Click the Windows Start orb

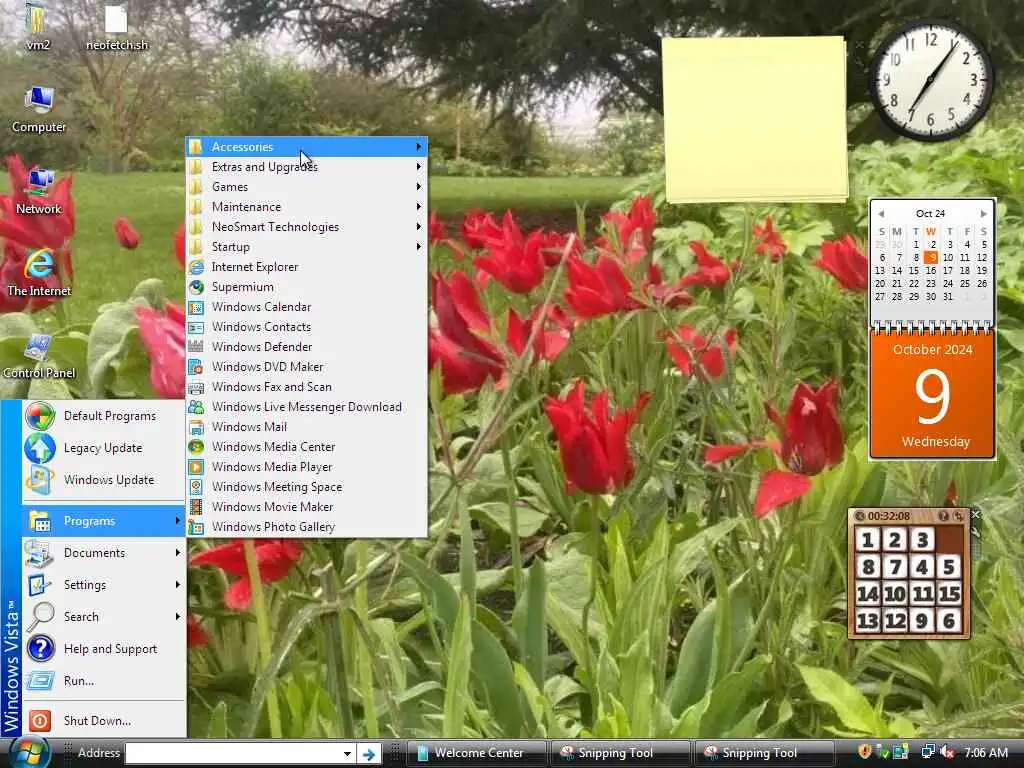click(x=28, y=752)
